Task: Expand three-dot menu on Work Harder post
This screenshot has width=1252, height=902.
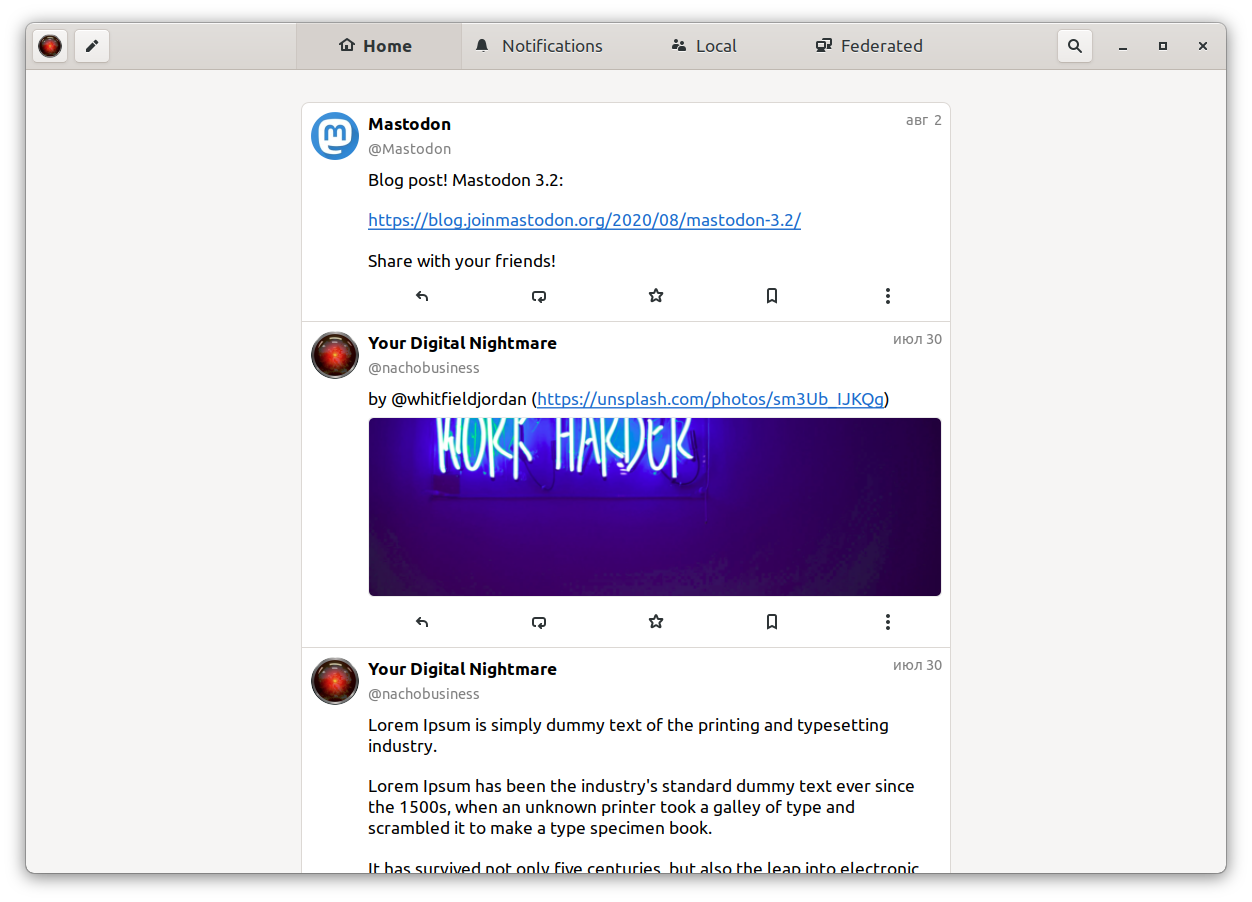Action: pos(887,622)
